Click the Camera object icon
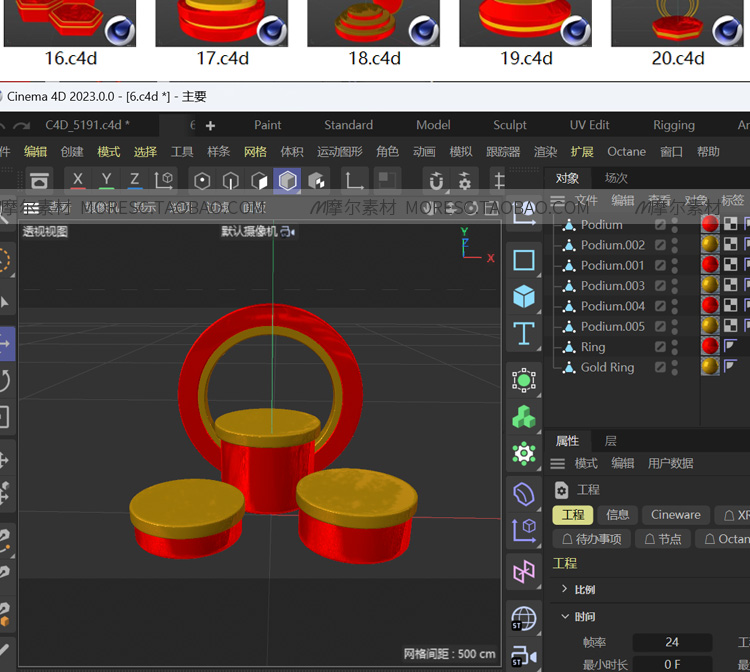This screenshot has width=750, height=672. coord(524,657)
